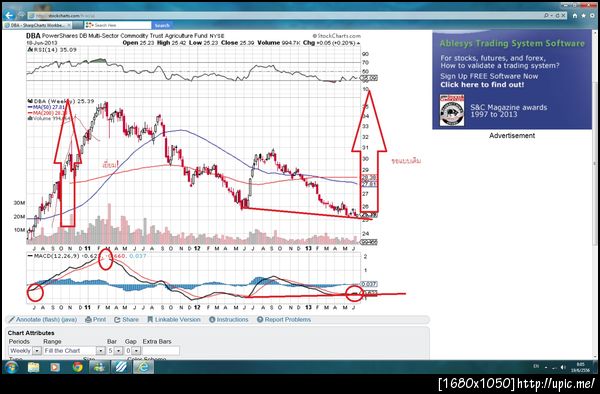This screenshot has height=394, width=600.
Task: Open the Linkable Version link
Action: 178,319
